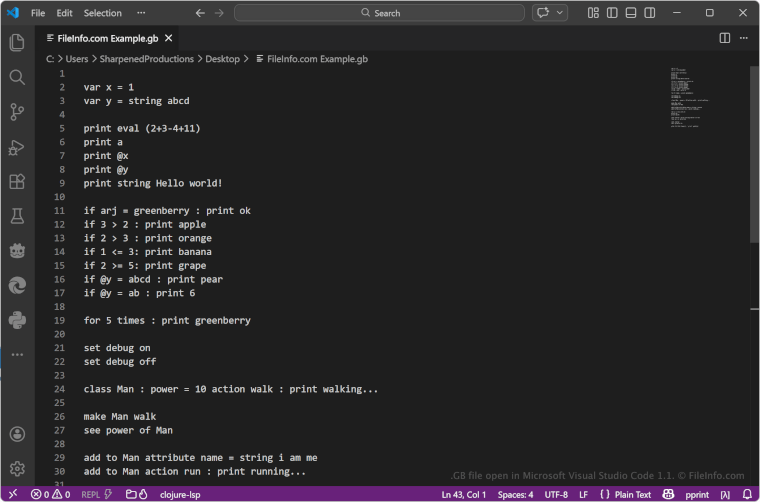Click the folder and flame status item

click(137, 494)
